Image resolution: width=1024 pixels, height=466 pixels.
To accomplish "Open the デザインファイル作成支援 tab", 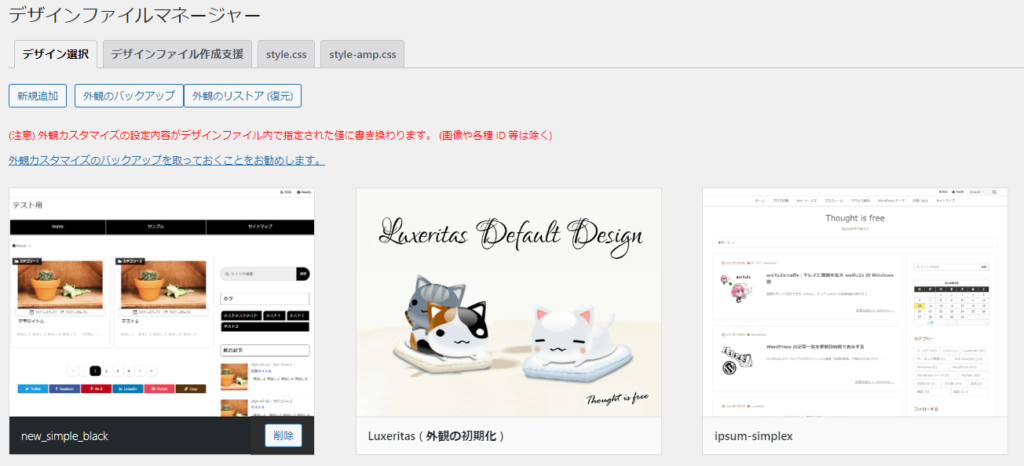I will coord(176,54).
